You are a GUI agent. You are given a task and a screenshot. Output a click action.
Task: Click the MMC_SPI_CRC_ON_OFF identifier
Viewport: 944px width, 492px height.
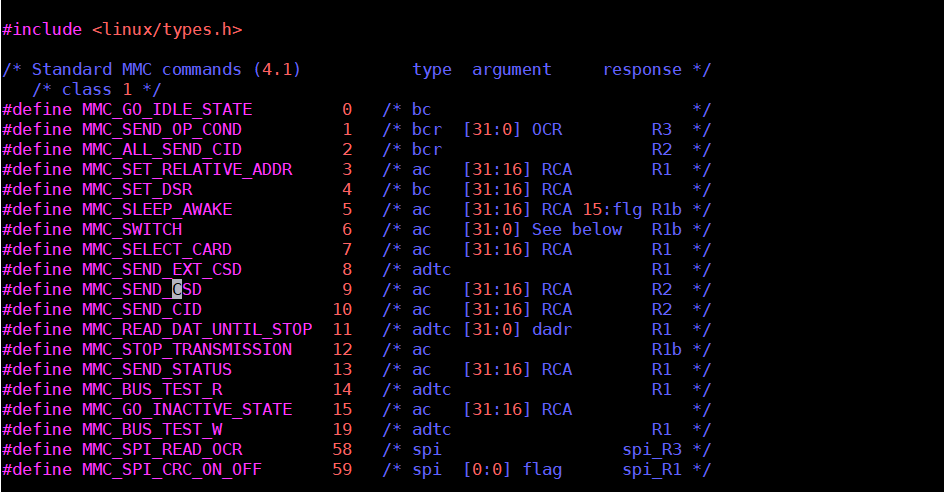click(171, 469)
